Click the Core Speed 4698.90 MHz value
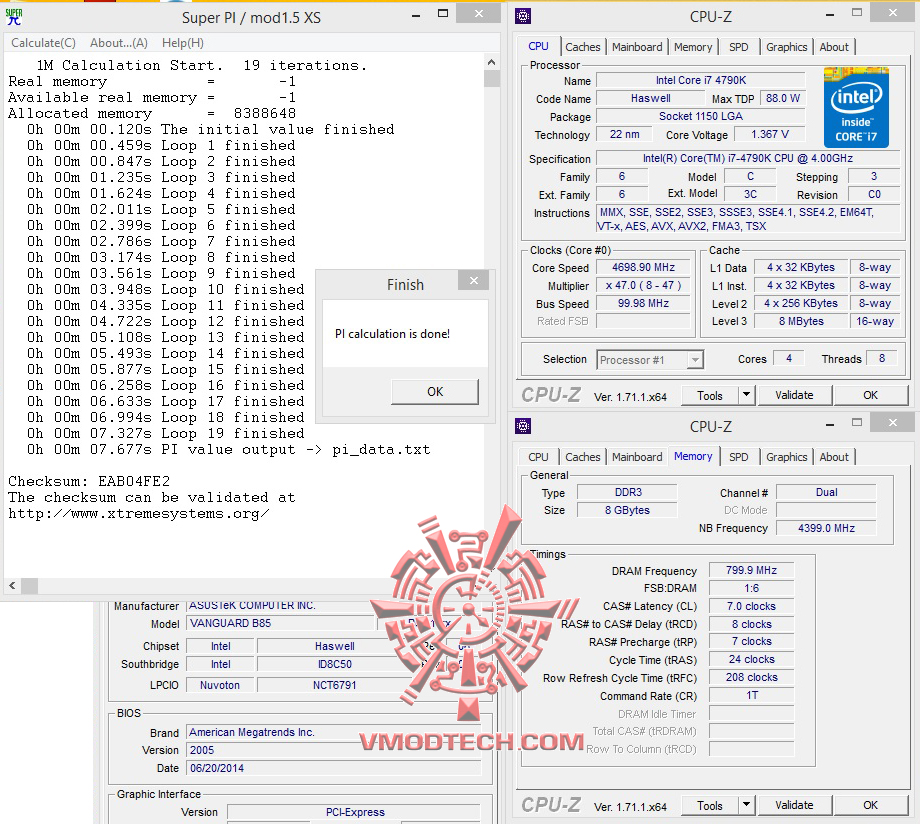 pos(643,268)
